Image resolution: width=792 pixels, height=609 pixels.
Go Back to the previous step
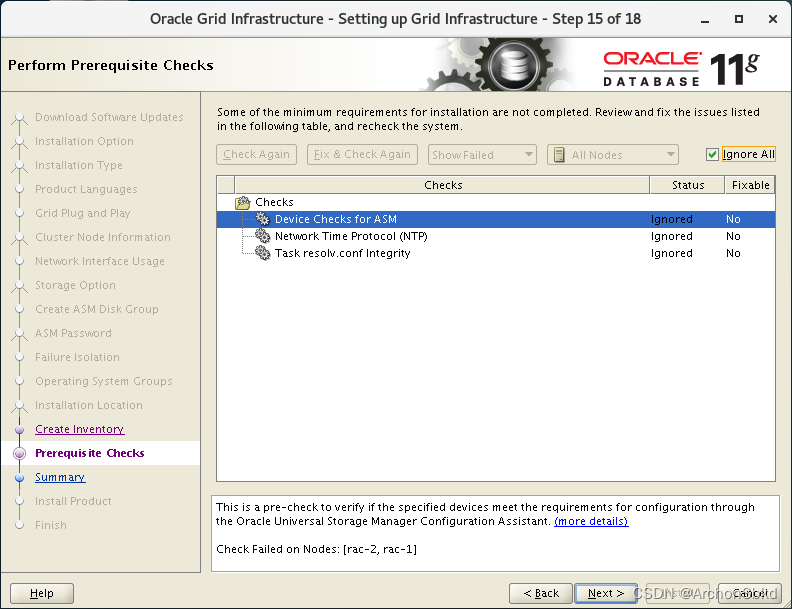click(x=541, y=593)
